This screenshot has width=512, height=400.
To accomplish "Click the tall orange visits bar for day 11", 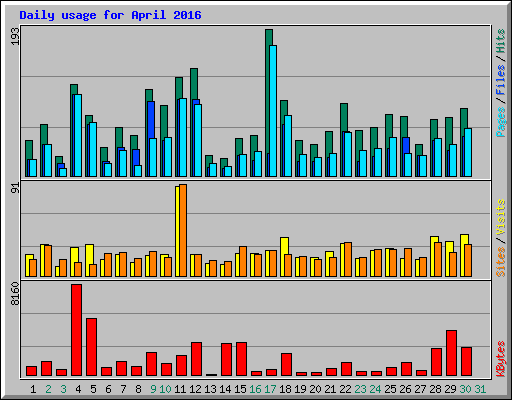I will [x=183, y=230].
